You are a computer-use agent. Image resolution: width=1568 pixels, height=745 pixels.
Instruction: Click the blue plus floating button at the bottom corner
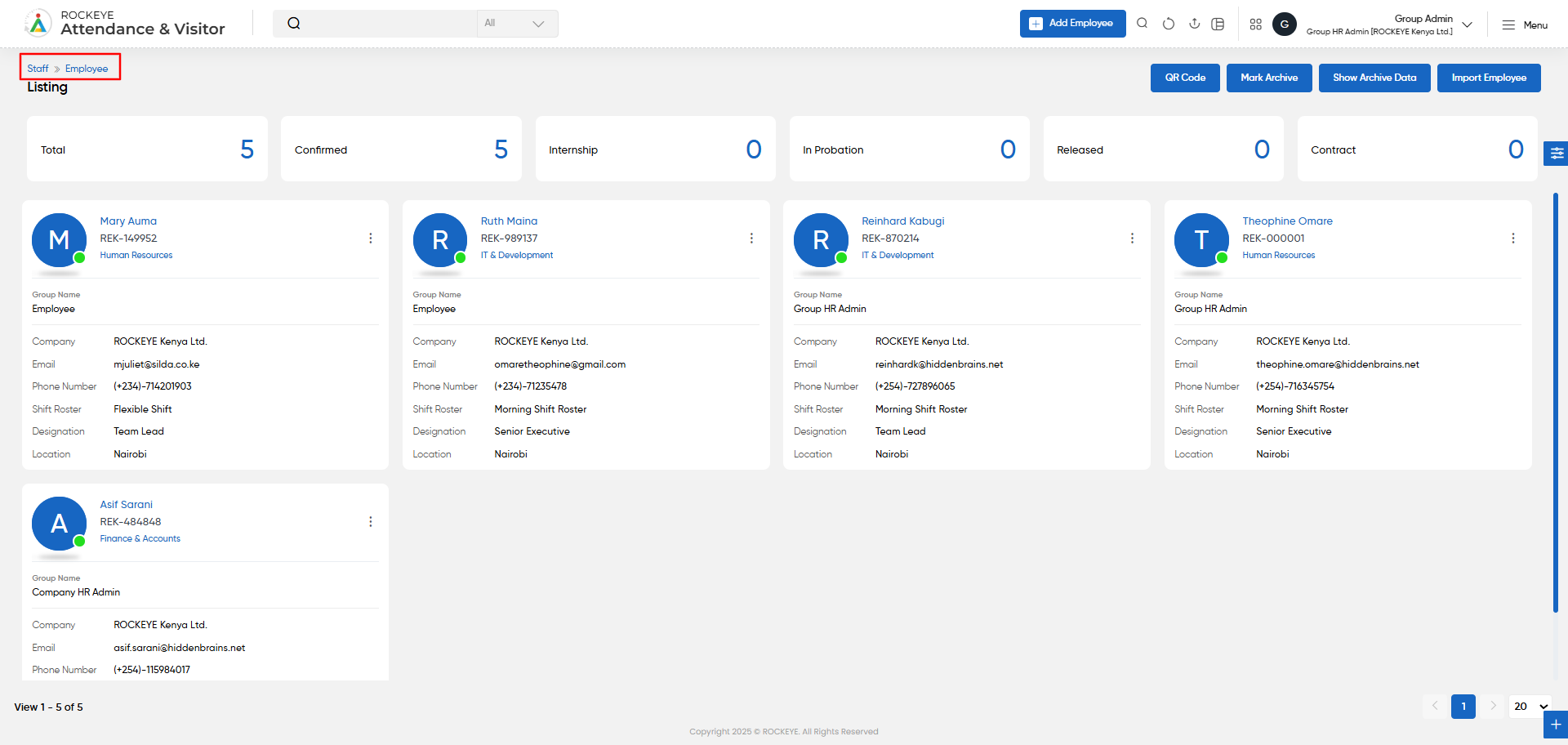[1556, 725]
